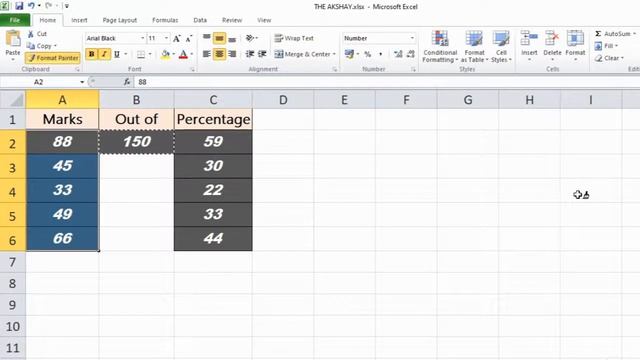Select row 7 header
Screen dimensions: 640x360
[x=13, y=262]
